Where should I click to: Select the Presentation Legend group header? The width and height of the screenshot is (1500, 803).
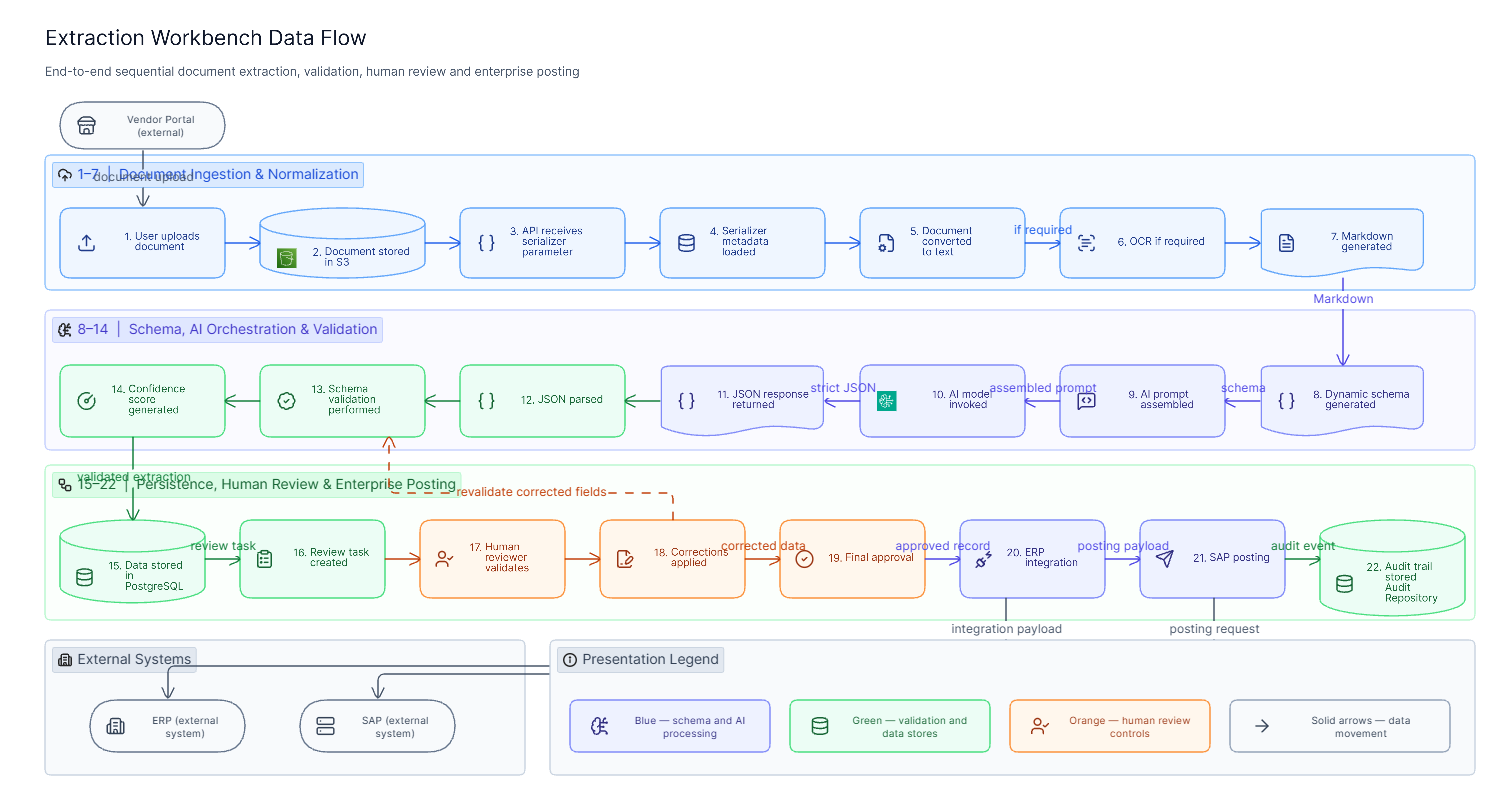click(x=640, y=660)
